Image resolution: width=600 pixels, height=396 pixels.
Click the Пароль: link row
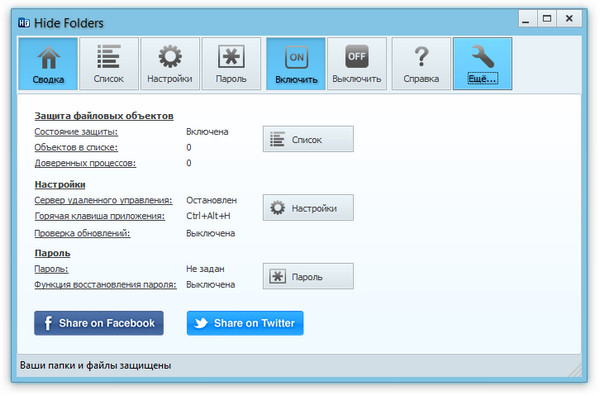[51, 269]
